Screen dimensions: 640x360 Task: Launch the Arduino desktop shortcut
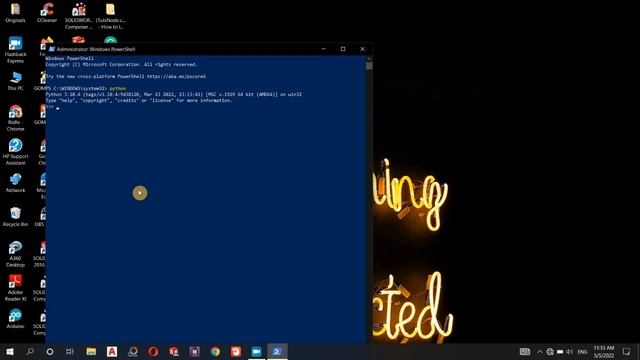[x=15, y=318]
